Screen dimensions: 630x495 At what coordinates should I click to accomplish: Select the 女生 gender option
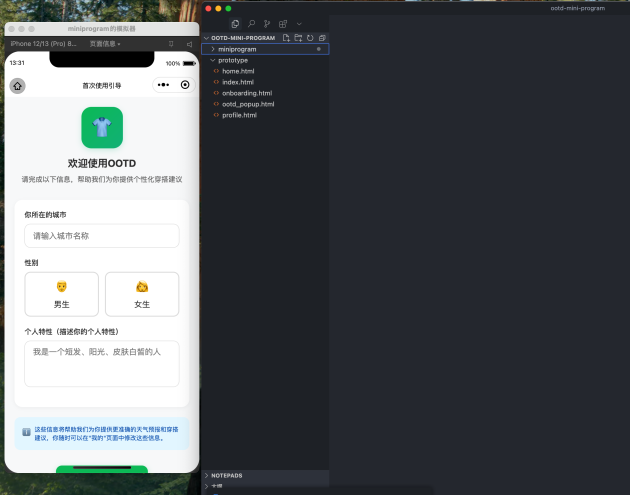point(142,294)
